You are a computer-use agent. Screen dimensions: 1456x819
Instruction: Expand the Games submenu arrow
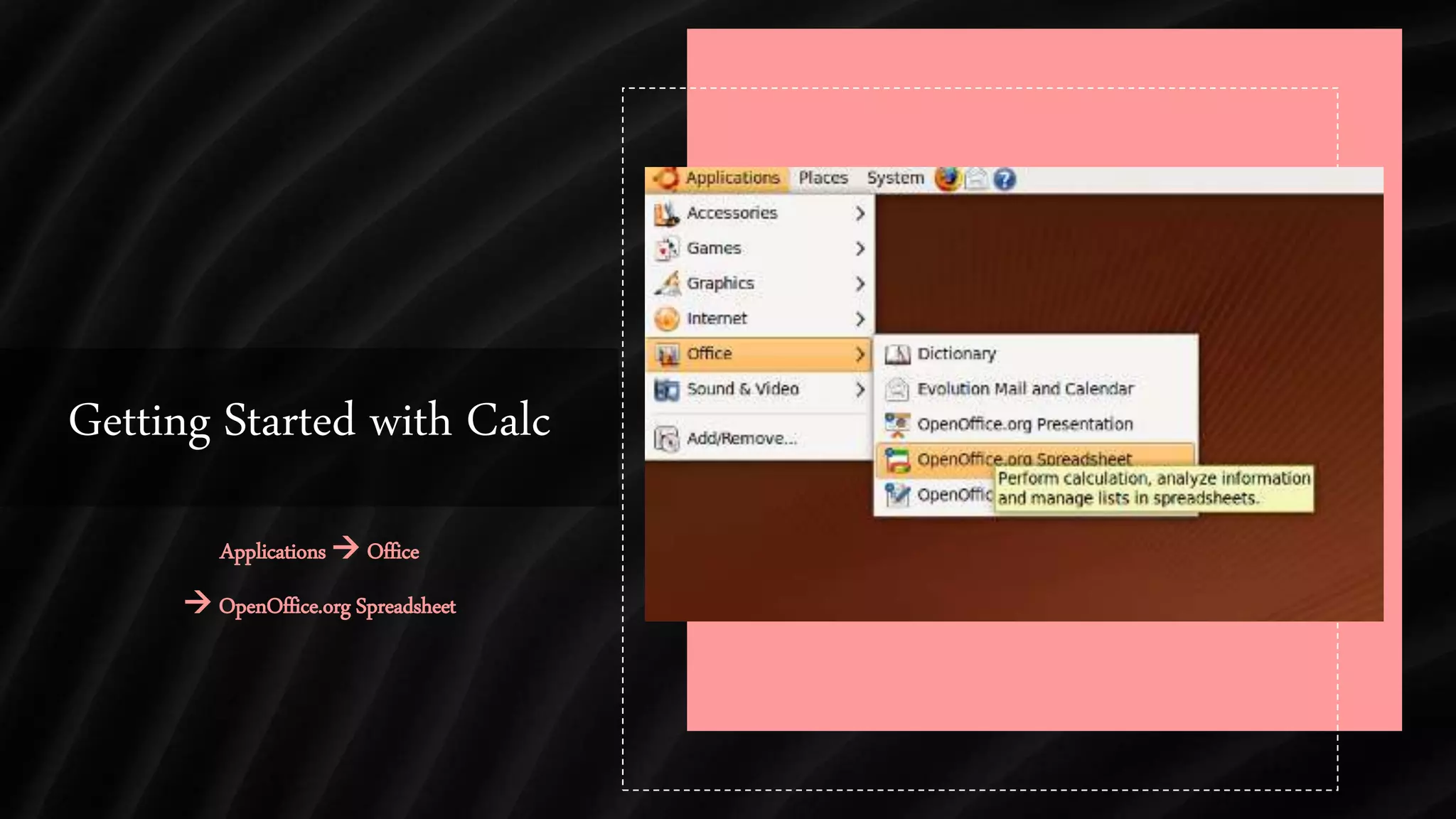tap(860, 249)
